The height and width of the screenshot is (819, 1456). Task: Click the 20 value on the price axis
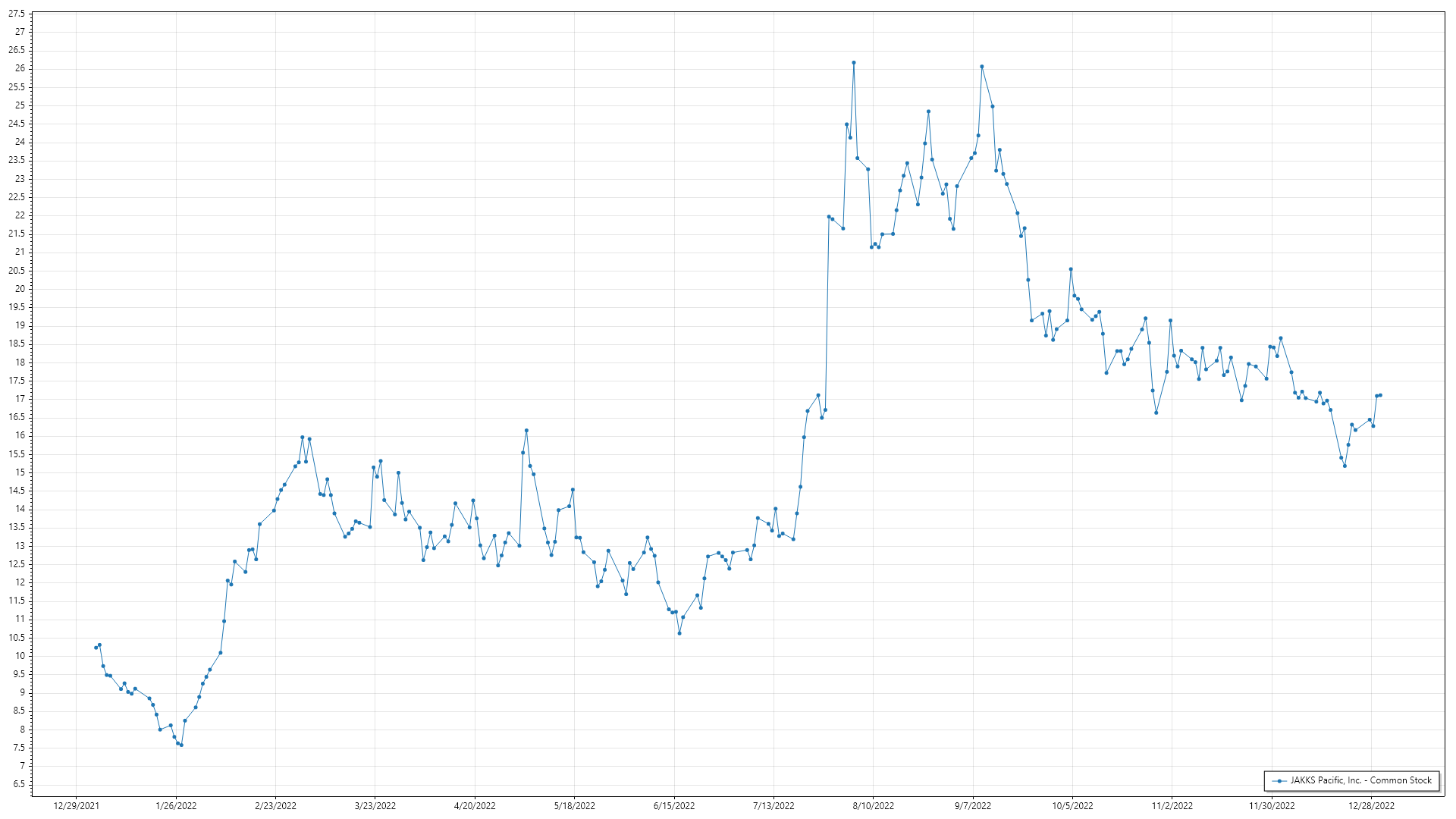20,289
